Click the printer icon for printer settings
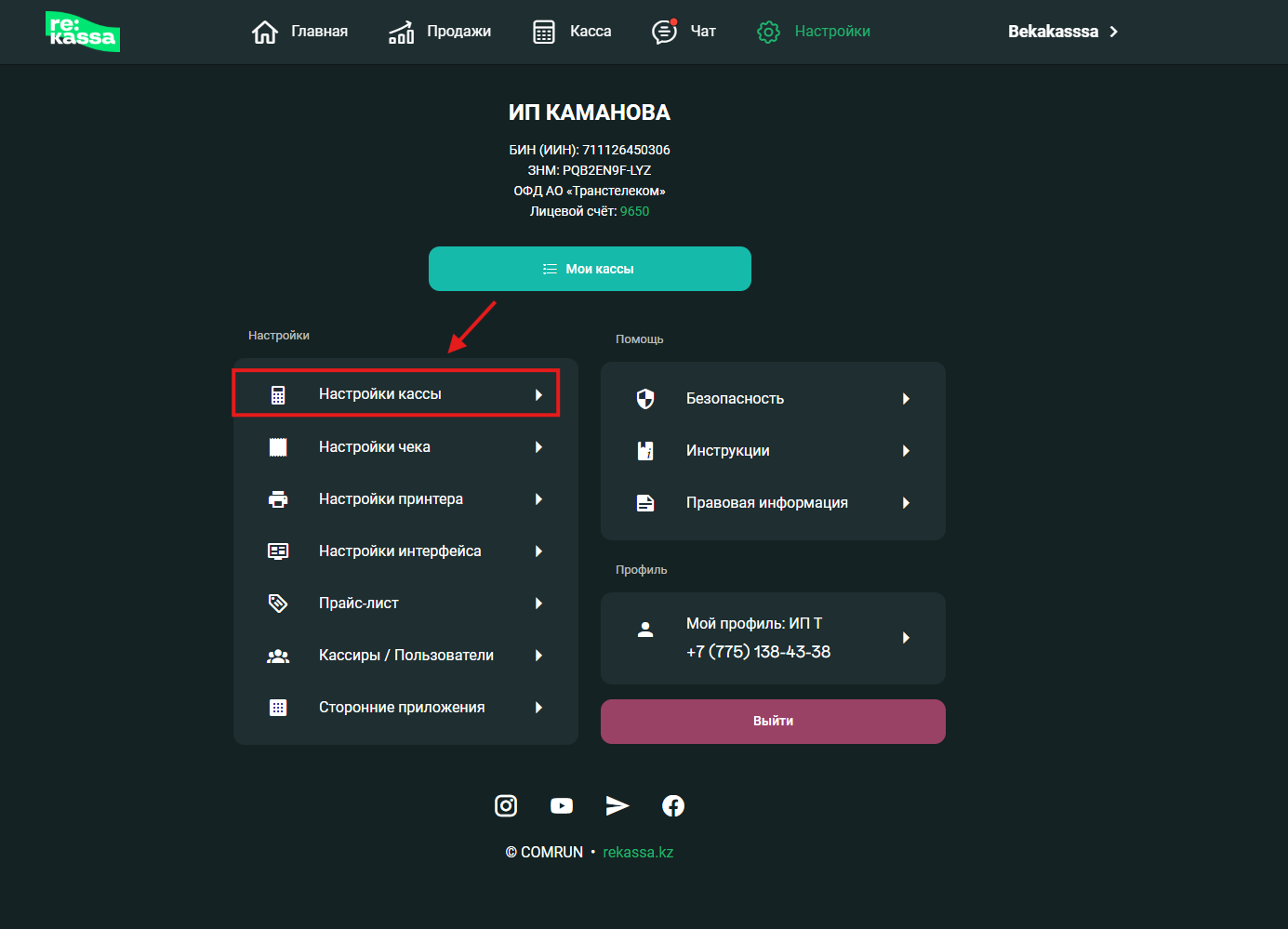 pos(278,499)
